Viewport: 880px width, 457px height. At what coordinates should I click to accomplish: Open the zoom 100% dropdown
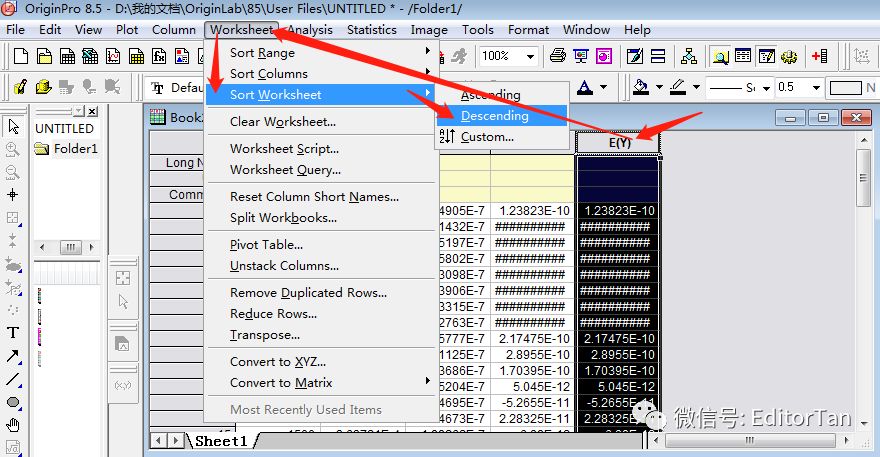coord(530,56)
